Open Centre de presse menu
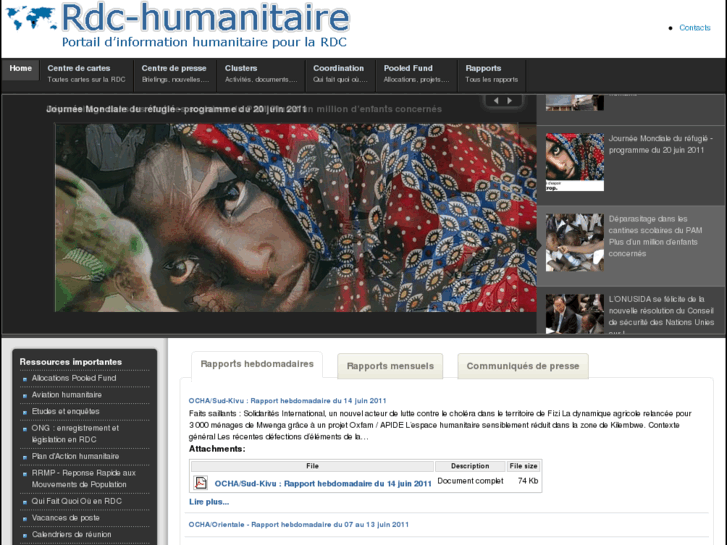 pos(175,74)
